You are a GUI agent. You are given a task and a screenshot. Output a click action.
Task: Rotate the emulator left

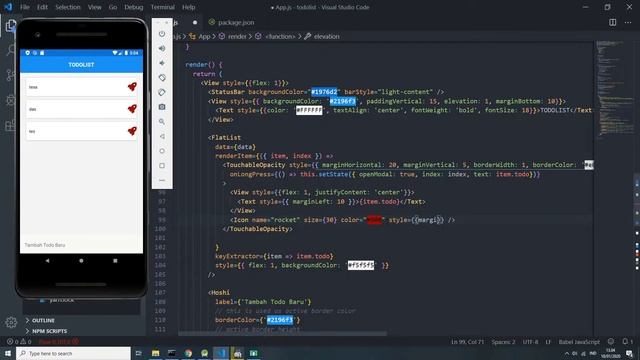162,78
